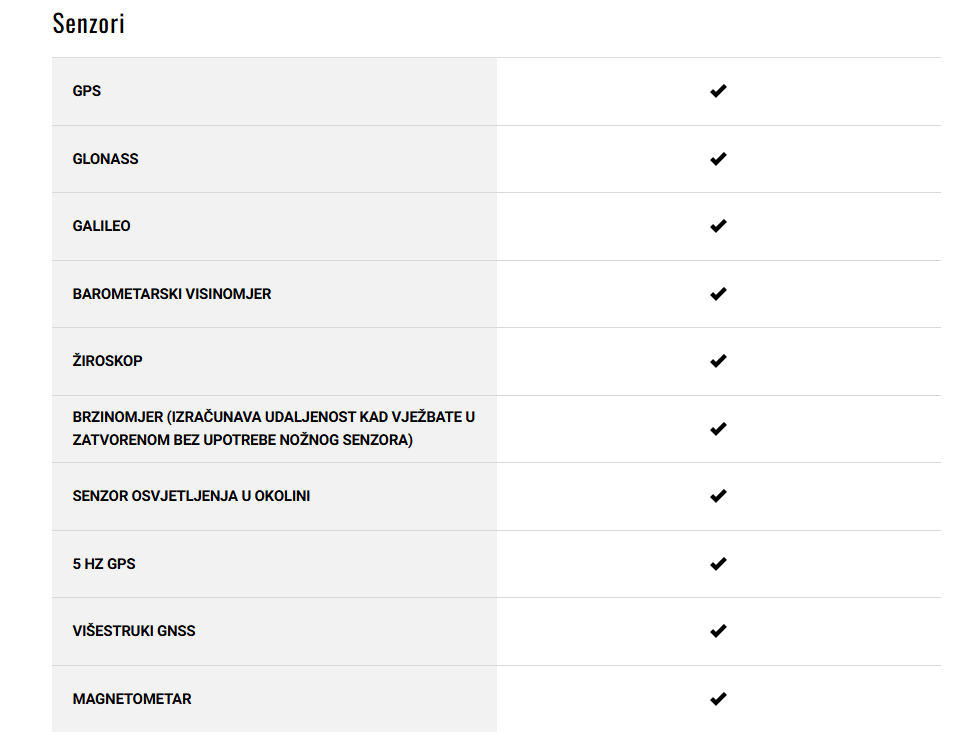The height and width of the screenshot is (737, 972).
Task: Click the Brzinomjer description text
Action: tap(273, 428)
